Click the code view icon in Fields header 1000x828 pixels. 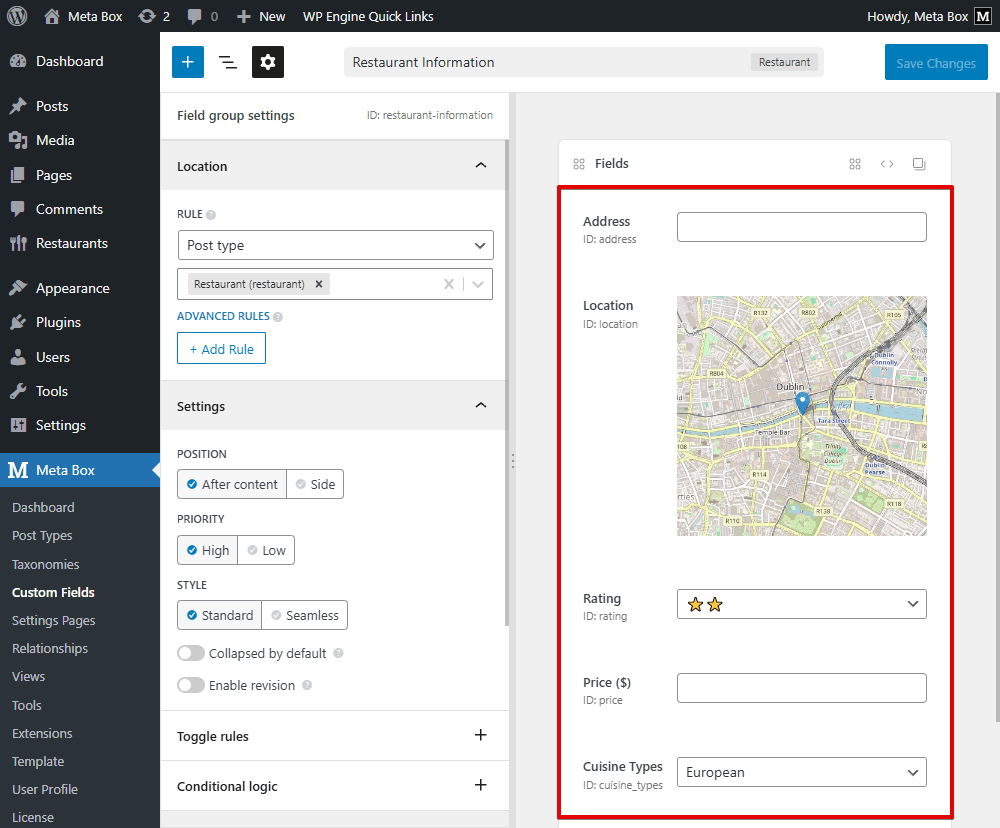click(x=887, y=164)
